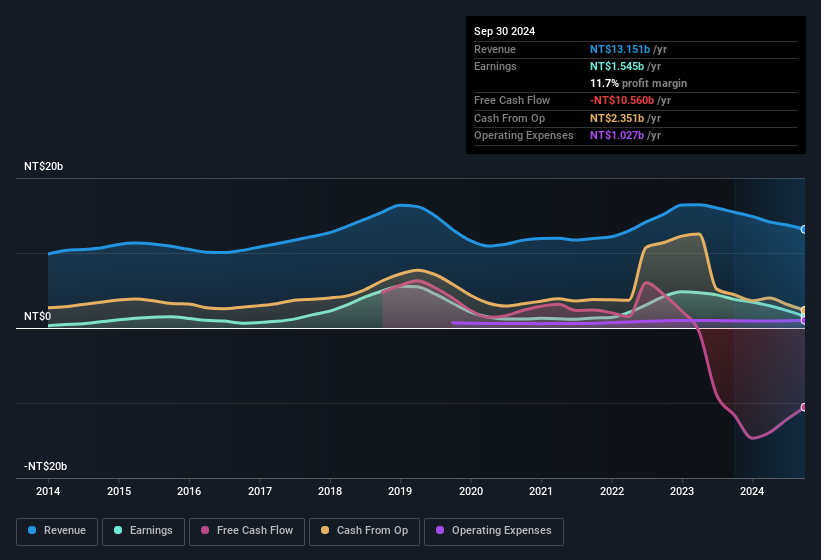This screenshot has width=821, height=560.
Task: Toggle the Cash From Op legend button
Action: click(x=364, y=531)
